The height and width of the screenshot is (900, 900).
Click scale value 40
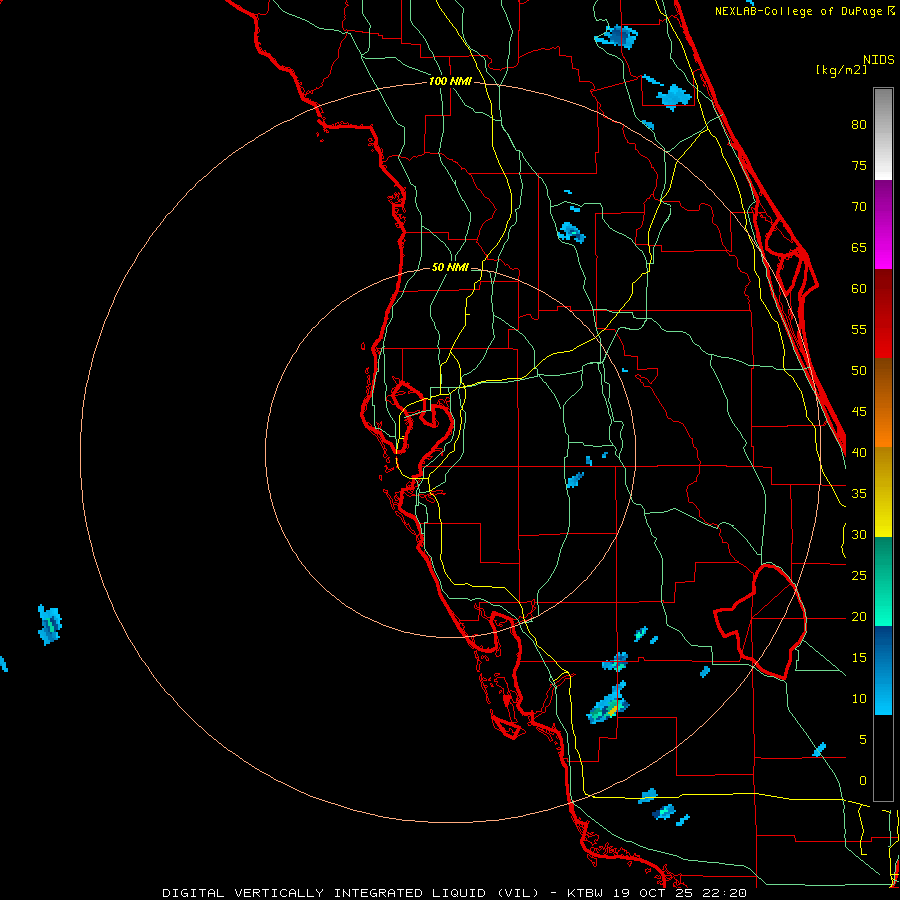(x=859, y=453)
